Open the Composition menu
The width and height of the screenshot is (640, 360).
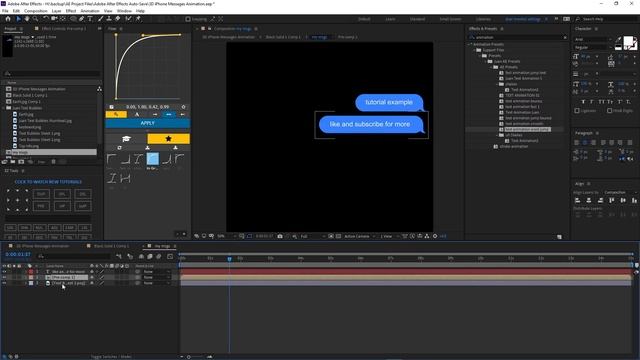36,11
